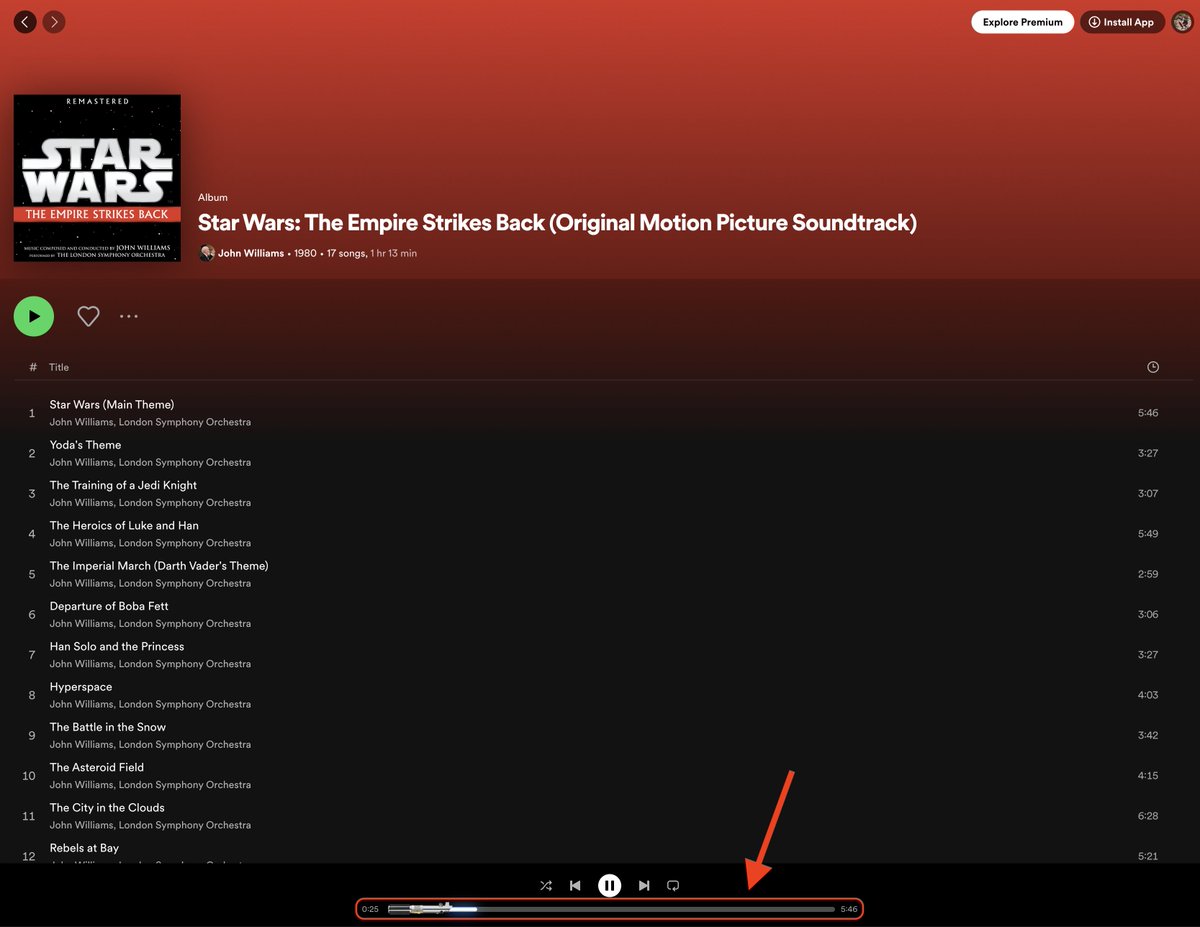Toggle play with the green play button
Screen dimensions: 1200x927
pos(33,316)
